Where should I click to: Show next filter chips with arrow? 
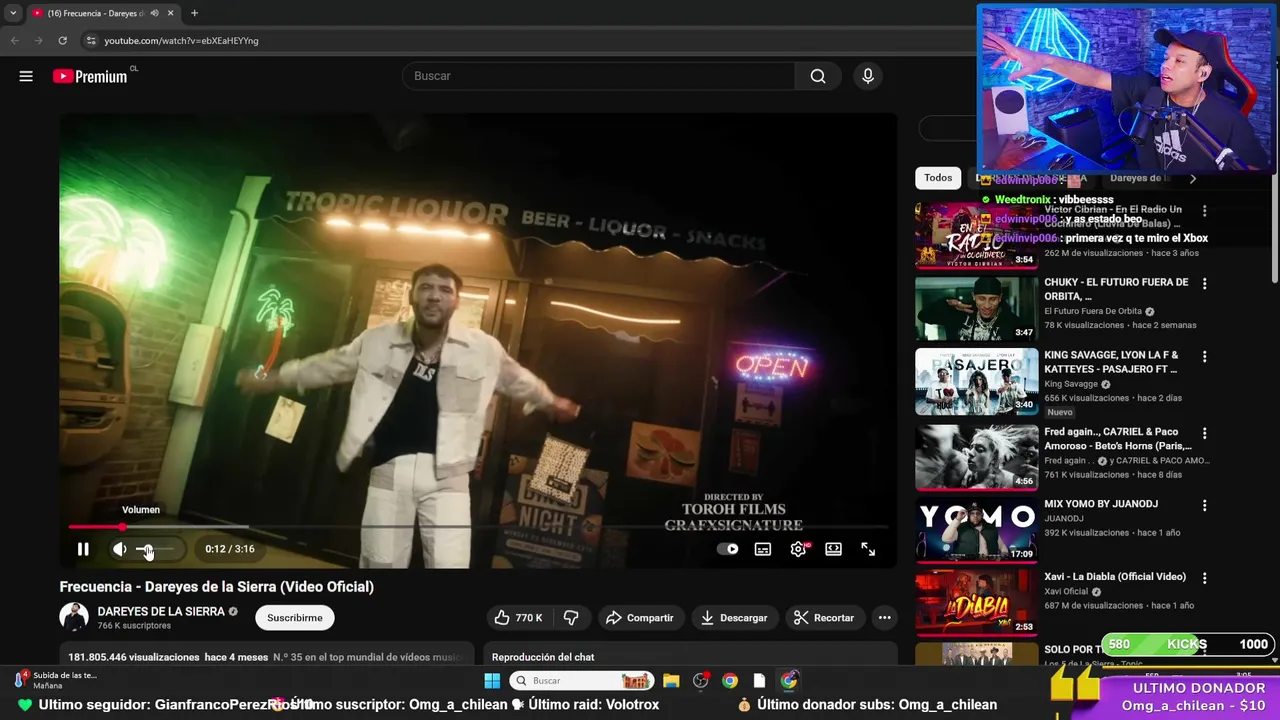(1192, 178)
